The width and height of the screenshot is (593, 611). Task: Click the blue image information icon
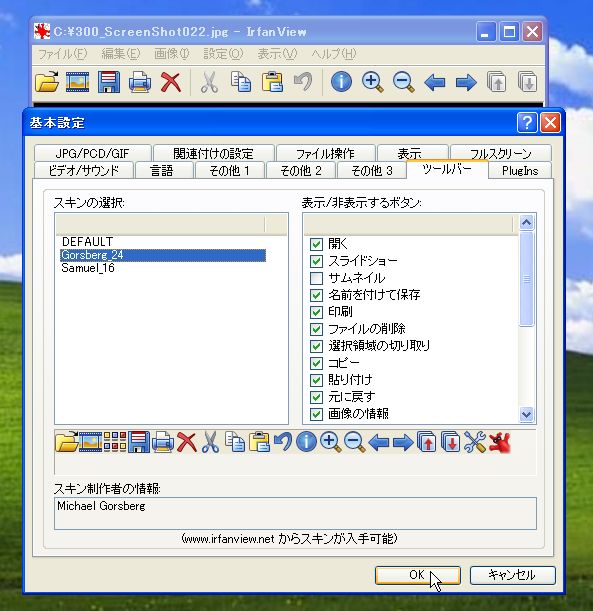[x=341, y=82]
